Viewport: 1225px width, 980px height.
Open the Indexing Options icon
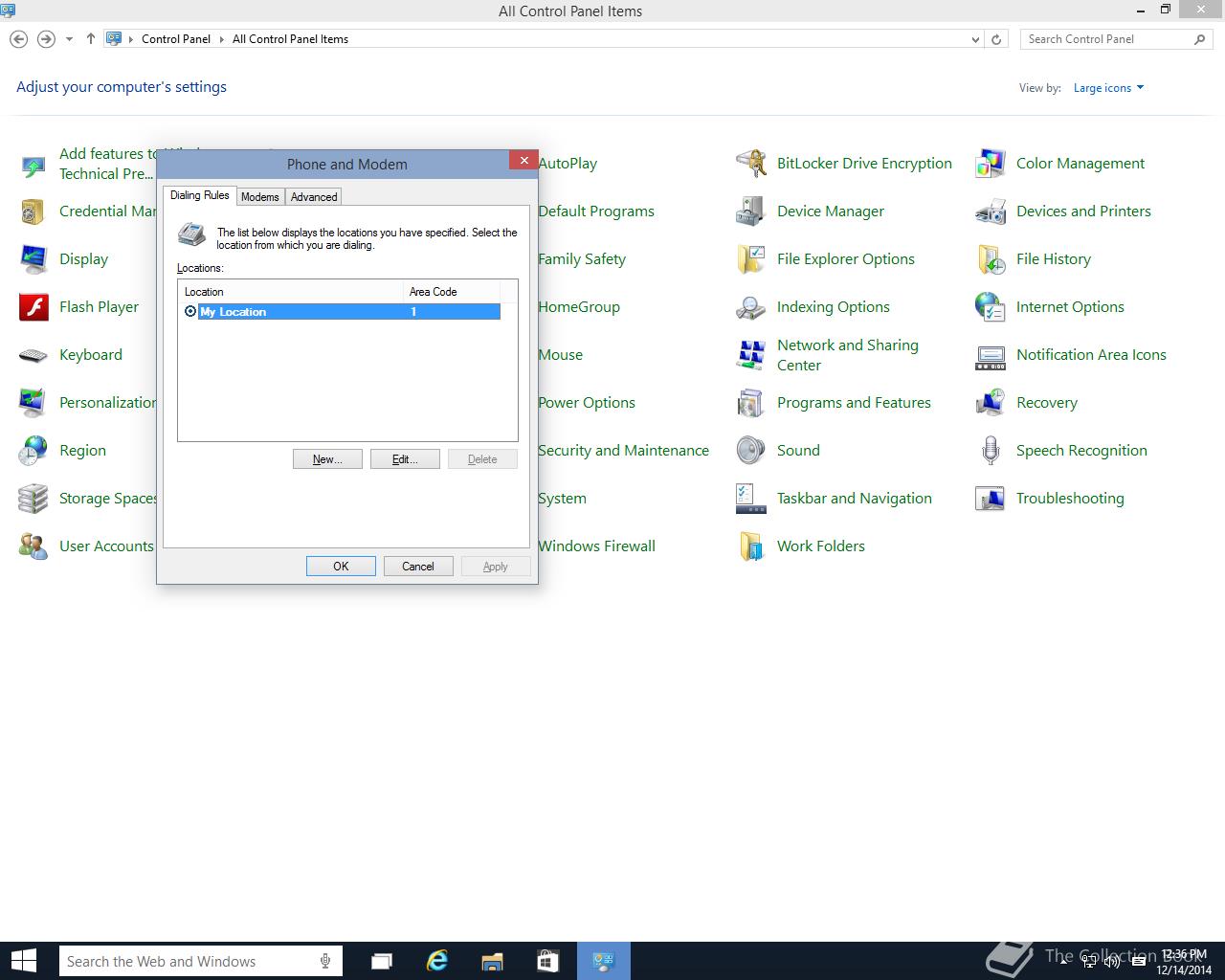(751, 307)
